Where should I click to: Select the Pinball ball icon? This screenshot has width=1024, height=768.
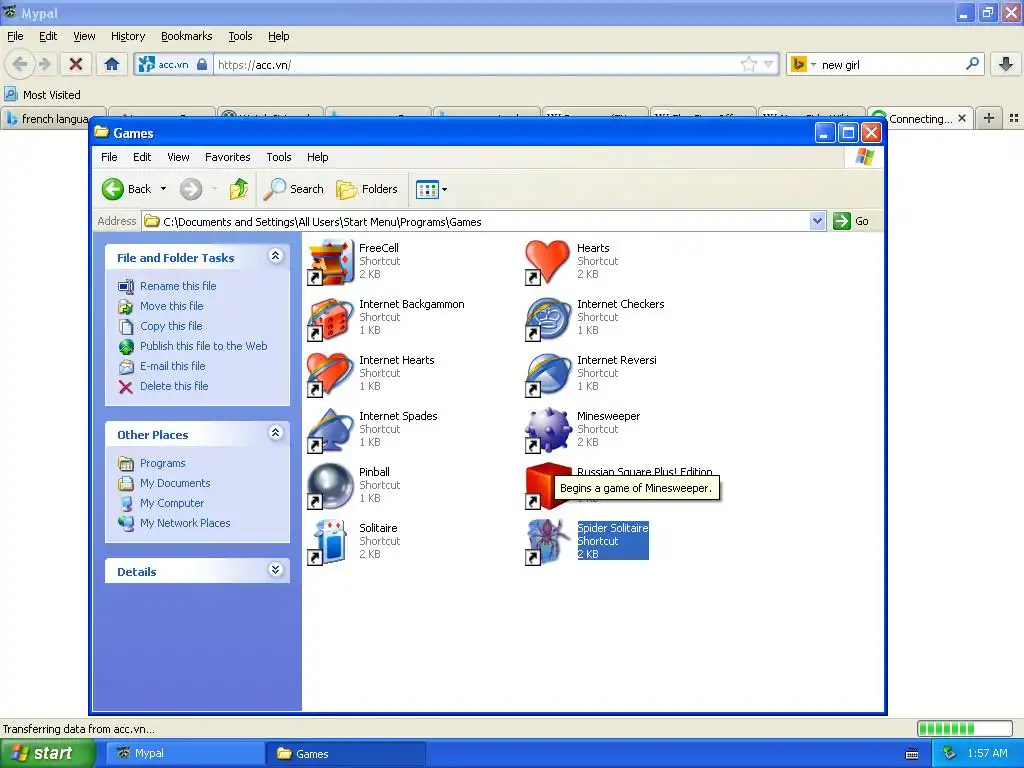tap(330, 487)
